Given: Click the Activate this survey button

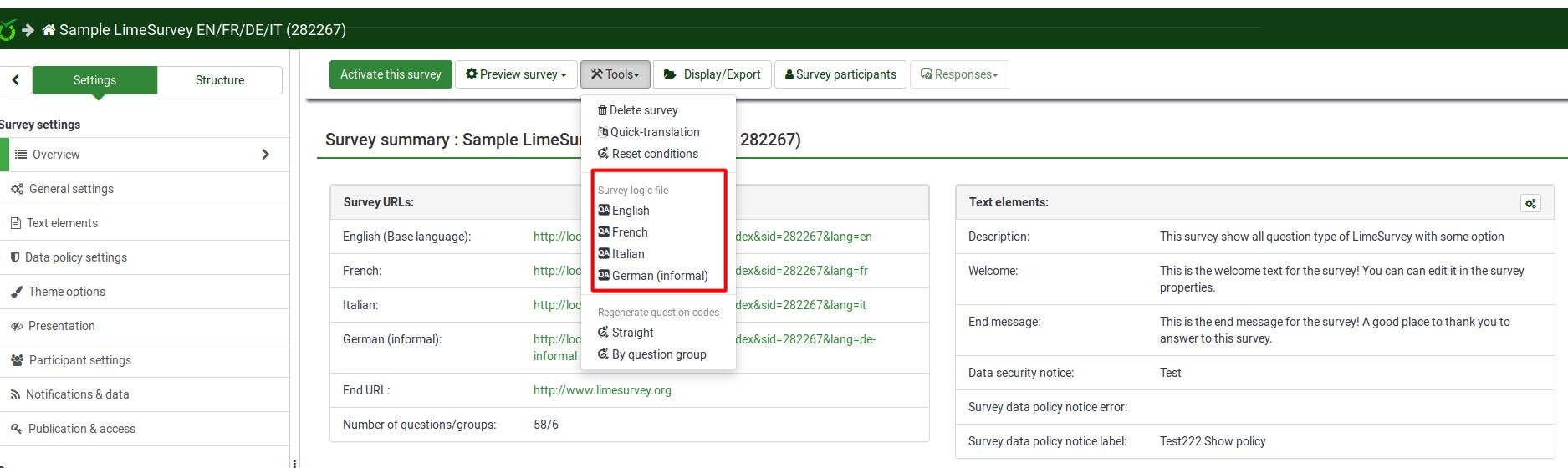Looking at the screenshot, I should click(x=391, y=74).
